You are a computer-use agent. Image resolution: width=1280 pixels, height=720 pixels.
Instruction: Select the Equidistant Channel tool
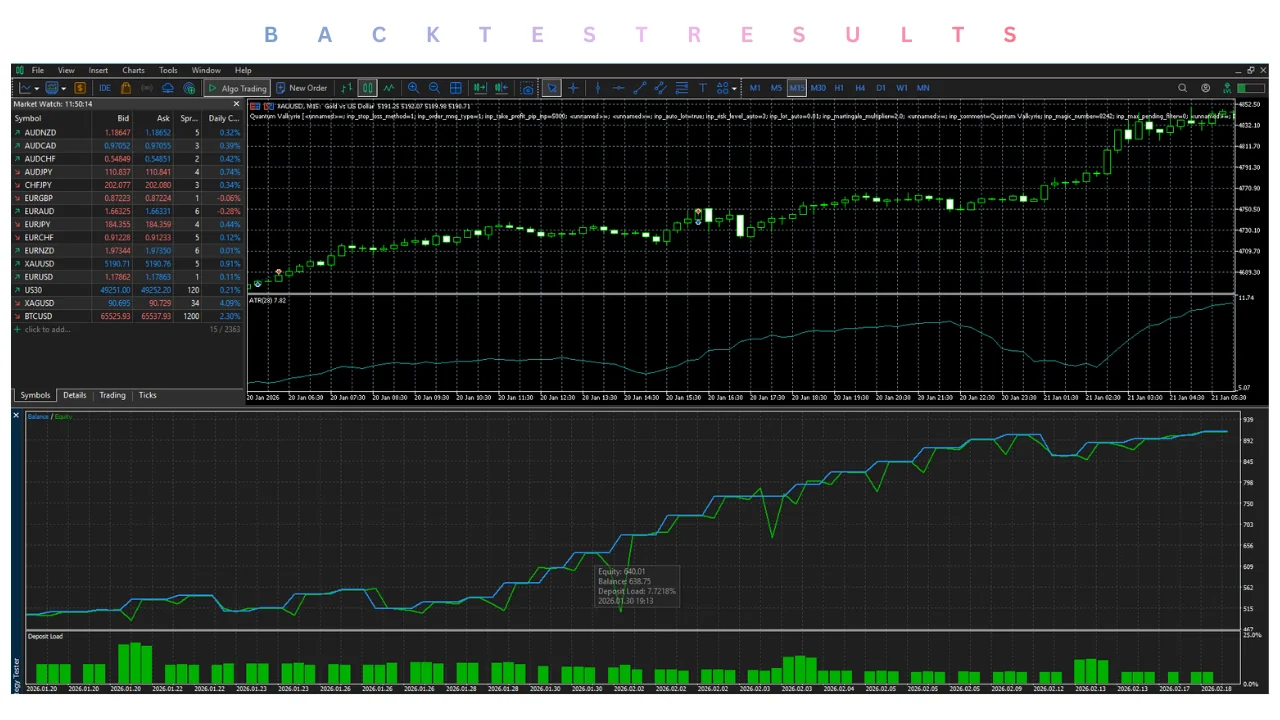point(660,88)
